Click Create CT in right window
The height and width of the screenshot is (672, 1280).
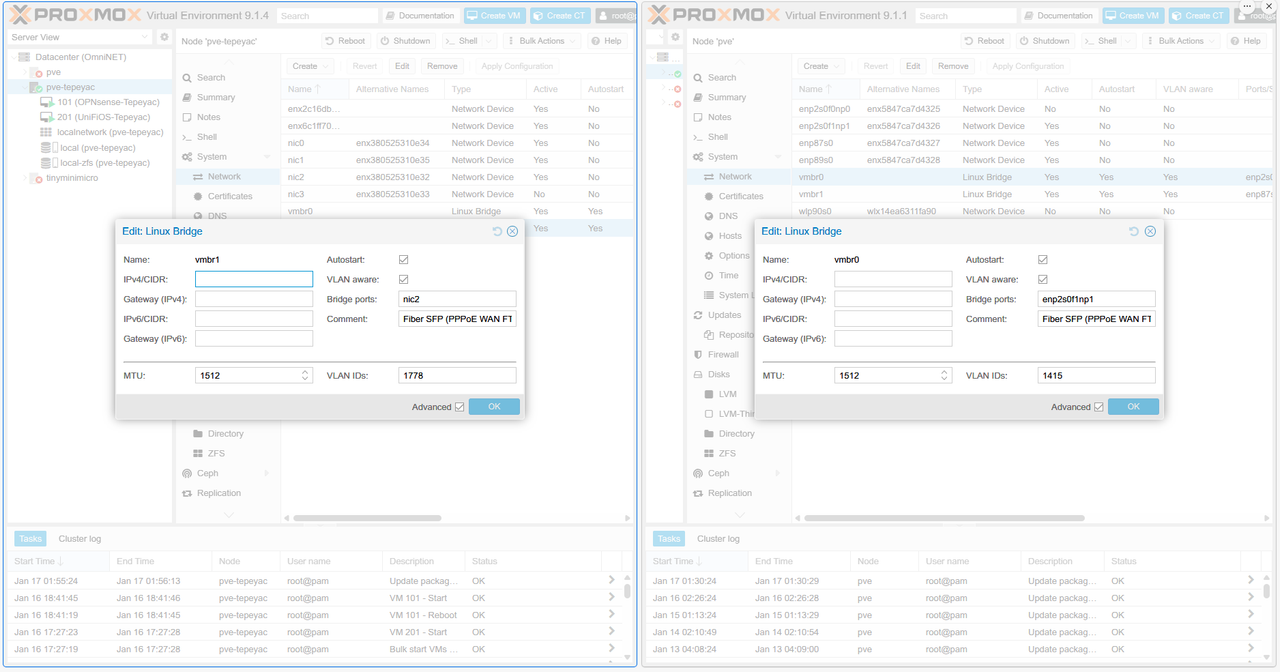point(1198,16)
